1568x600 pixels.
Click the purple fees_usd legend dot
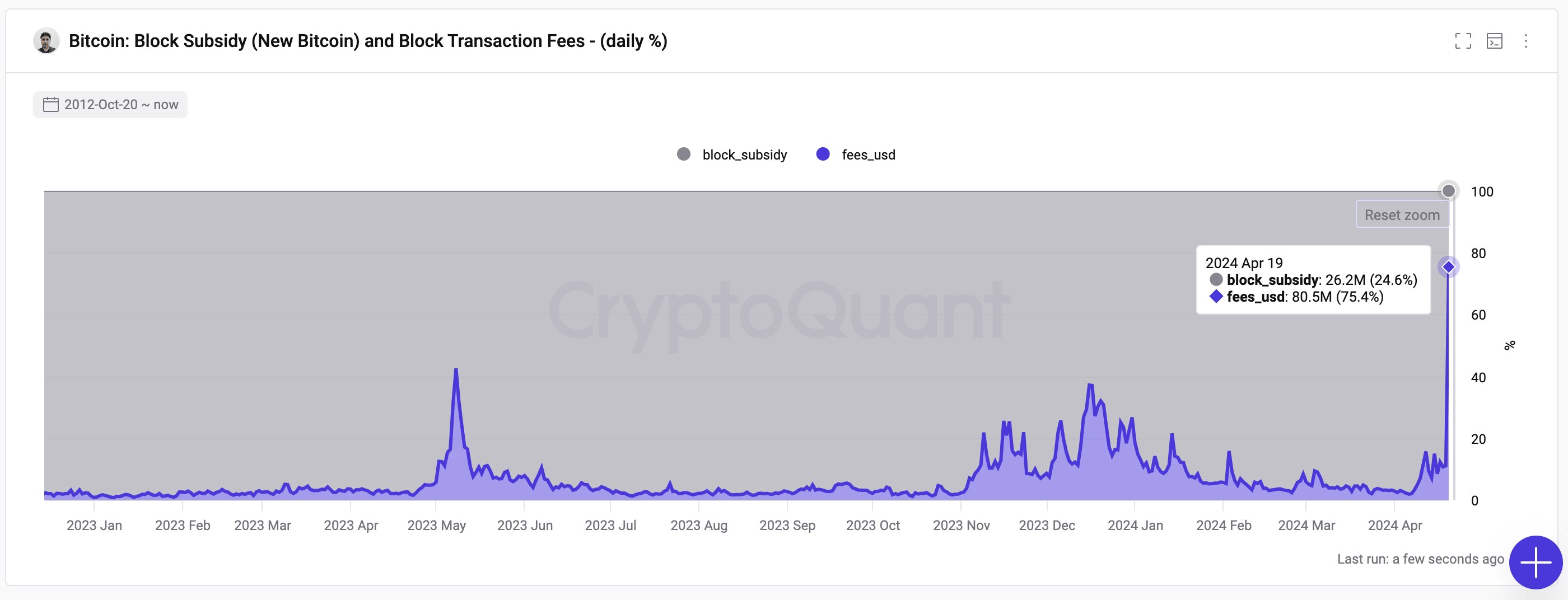[823, 154]
